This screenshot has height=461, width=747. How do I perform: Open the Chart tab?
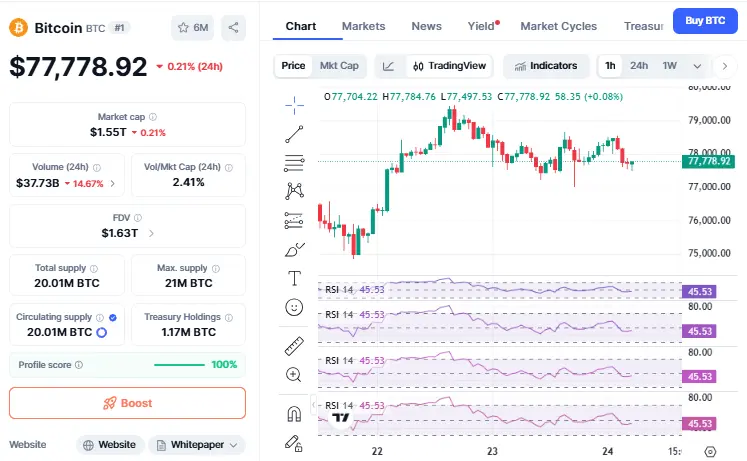(301, 26)
